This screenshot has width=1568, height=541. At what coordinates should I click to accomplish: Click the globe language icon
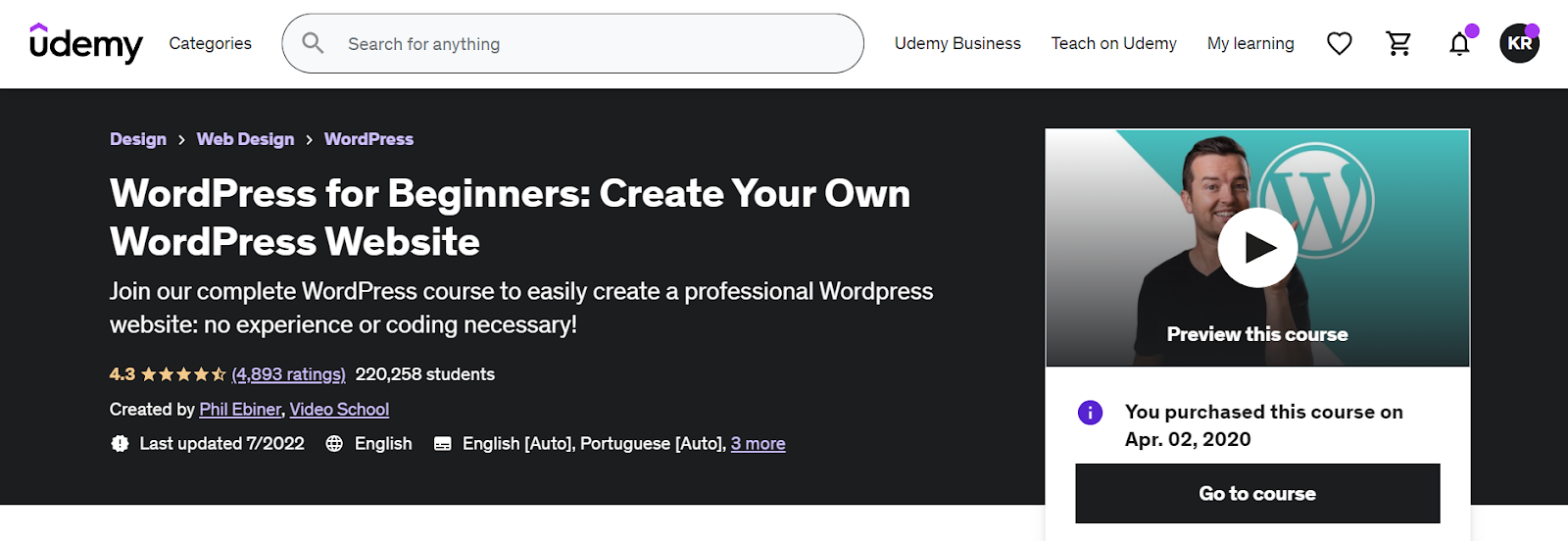(334, 444)
